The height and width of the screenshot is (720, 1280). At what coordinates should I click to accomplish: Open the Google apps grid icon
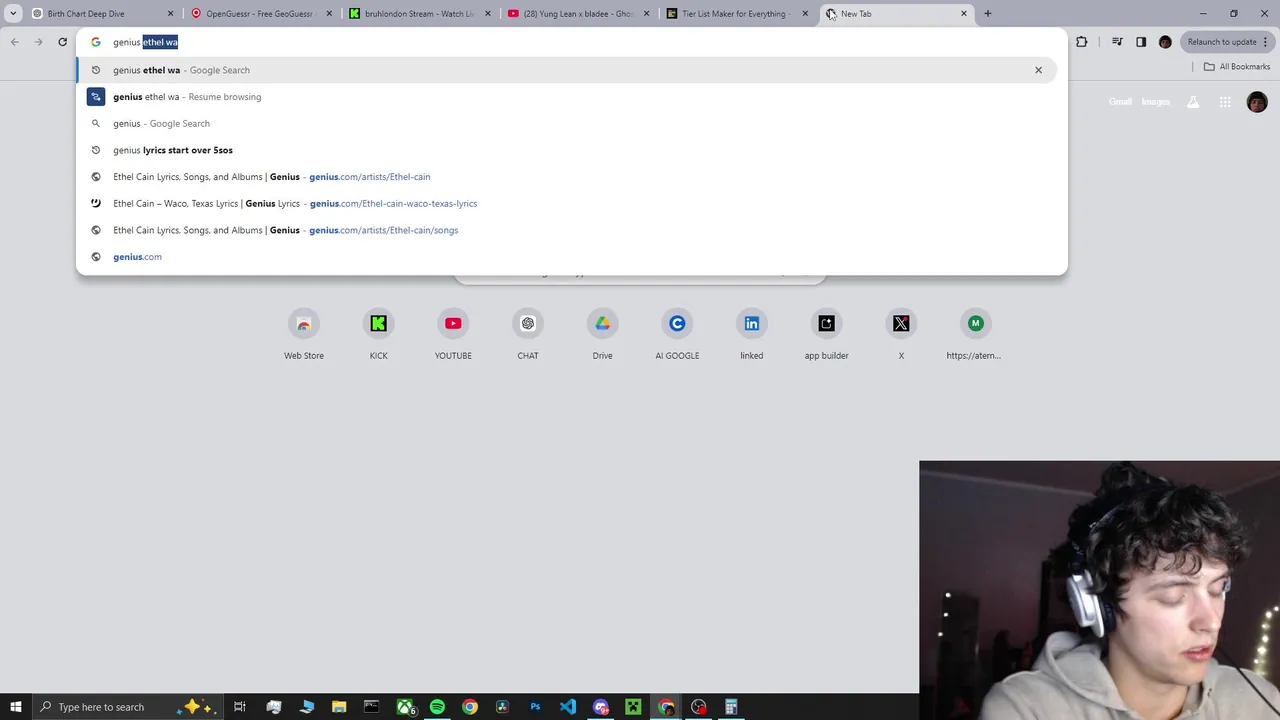tap(1225, 102)
